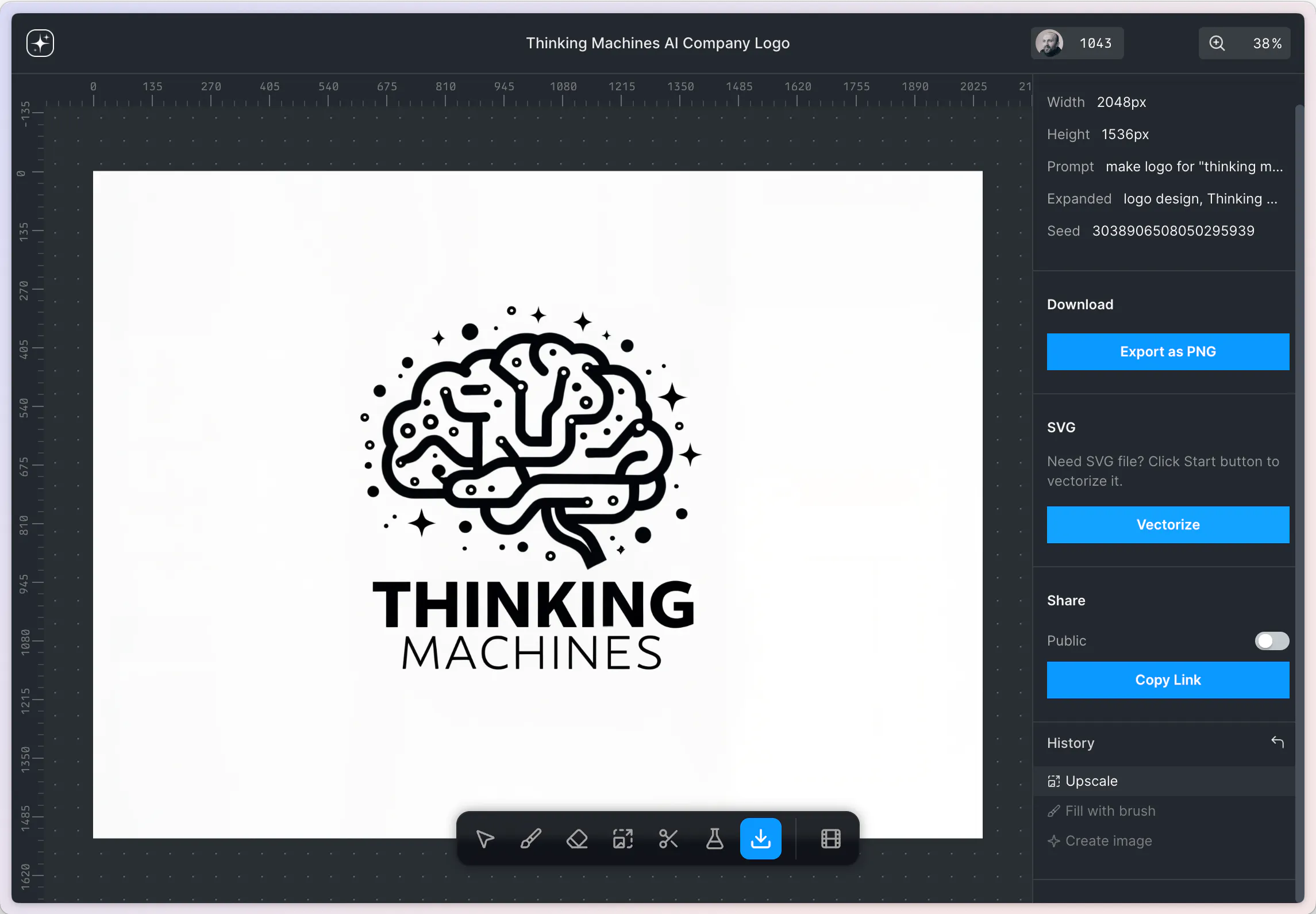Open the user avatar credits menu
1316x914 pixels.
tap(1077, 43)
